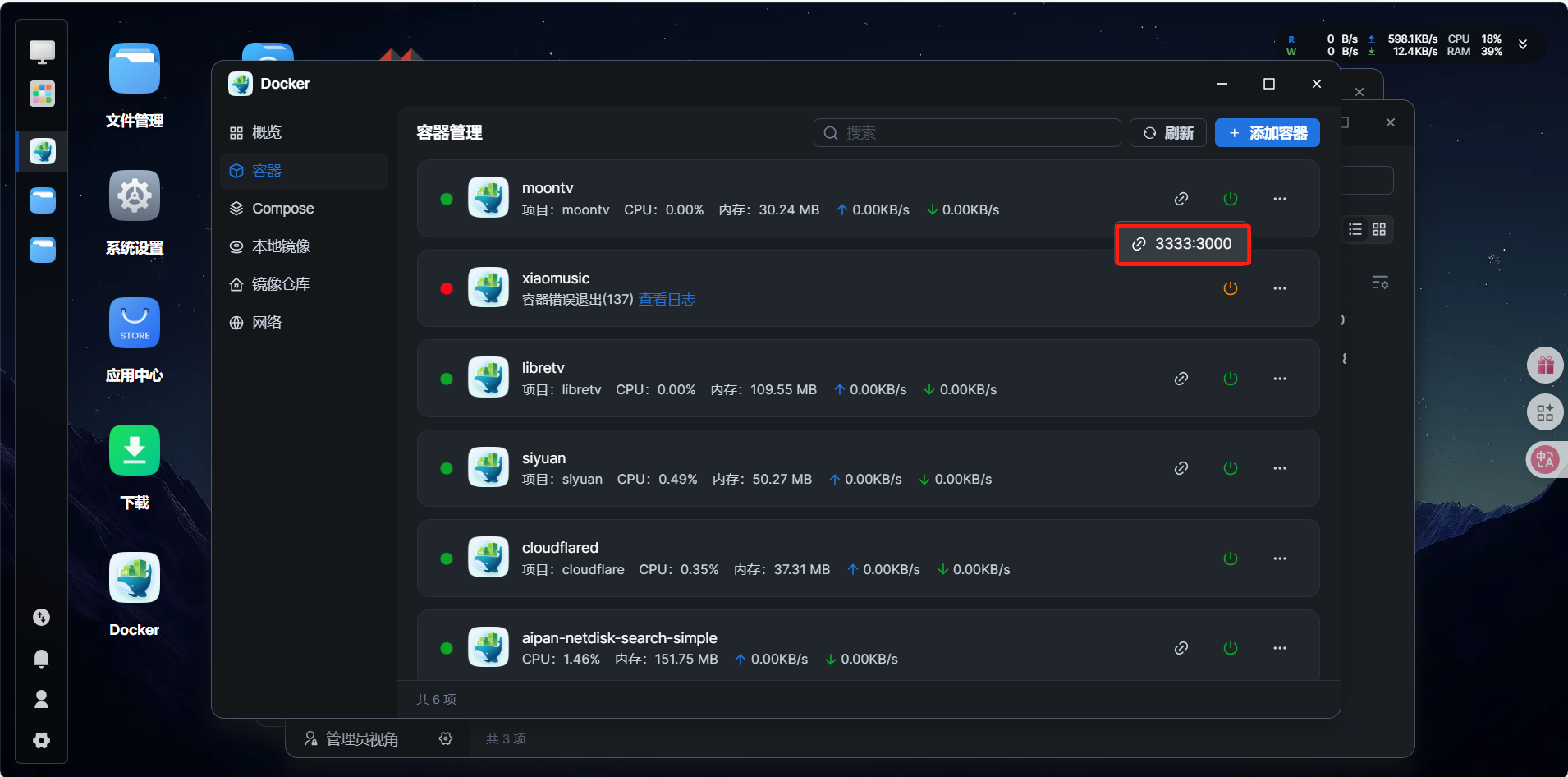Open the 镜像仓库 image registry menu item
This screenshot has height=777, width=1568.
[x=304, y=284]
